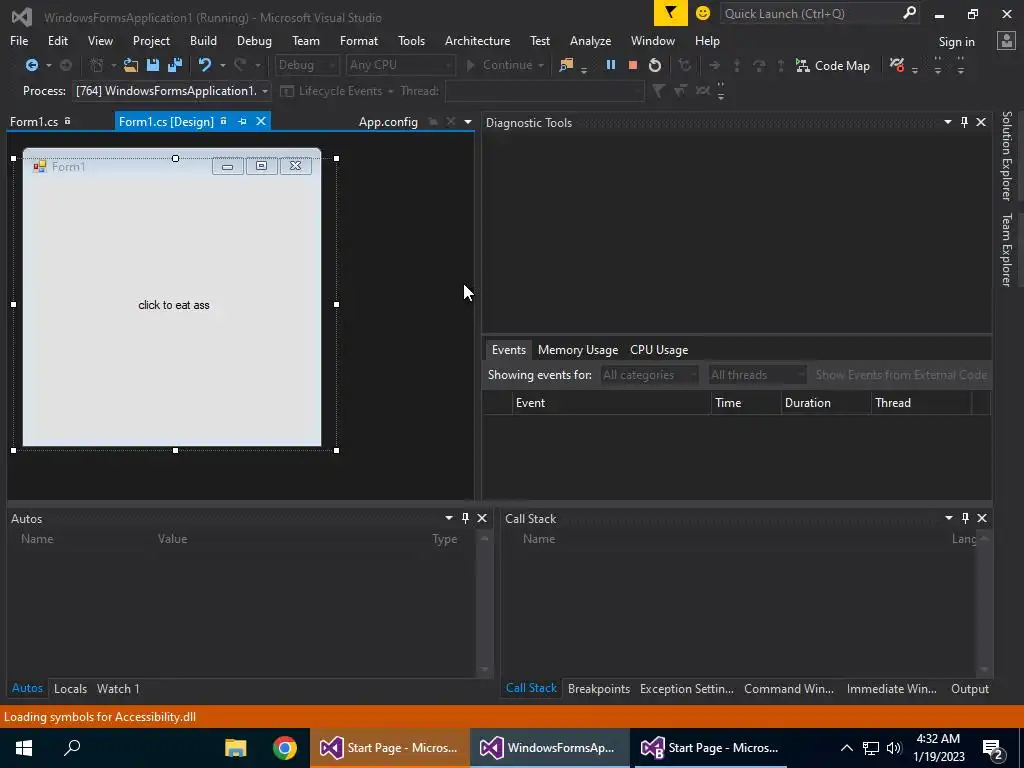
Task: Open the Output tab
Action: click(x=970, y=688)
